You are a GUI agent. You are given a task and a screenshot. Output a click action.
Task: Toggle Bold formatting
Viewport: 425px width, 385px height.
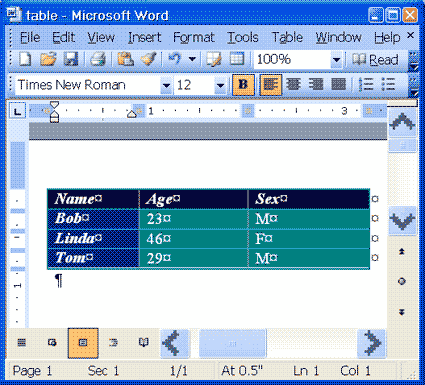[x=243, y=85]
